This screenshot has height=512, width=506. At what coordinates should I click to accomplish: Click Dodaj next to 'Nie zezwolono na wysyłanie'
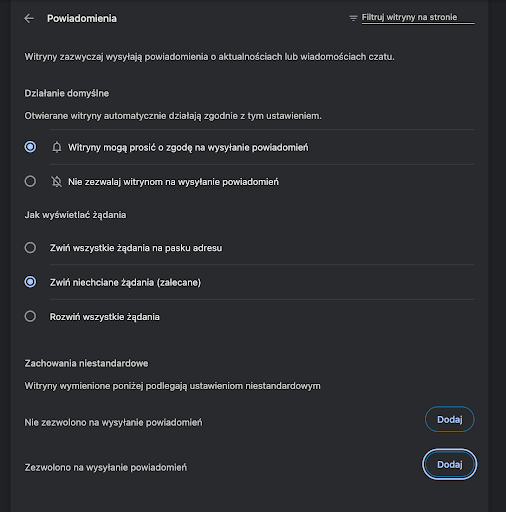click(449, 419)
